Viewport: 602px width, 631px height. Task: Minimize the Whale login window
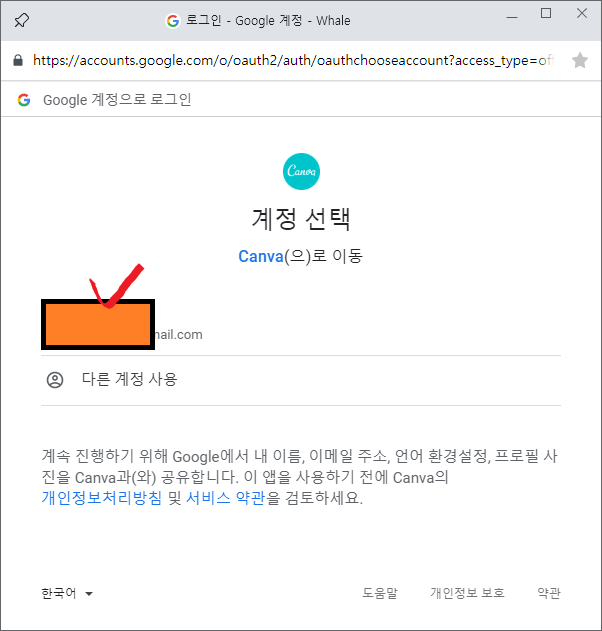pos(512,17)
